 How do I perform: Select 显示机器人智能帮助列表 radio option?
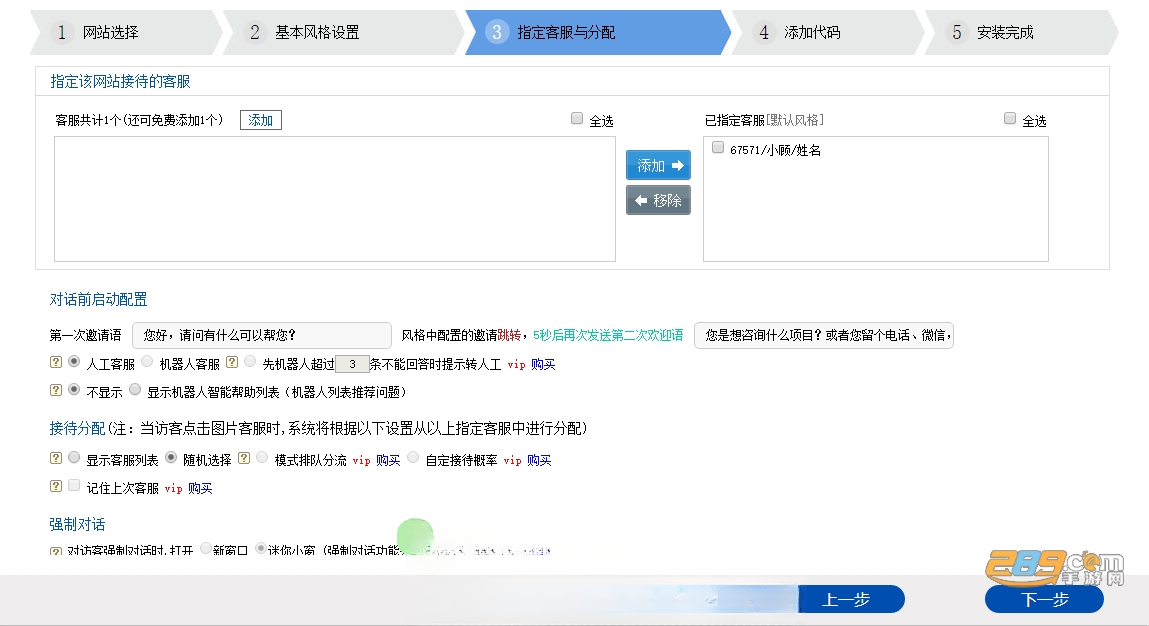click(x=135, y=390)
